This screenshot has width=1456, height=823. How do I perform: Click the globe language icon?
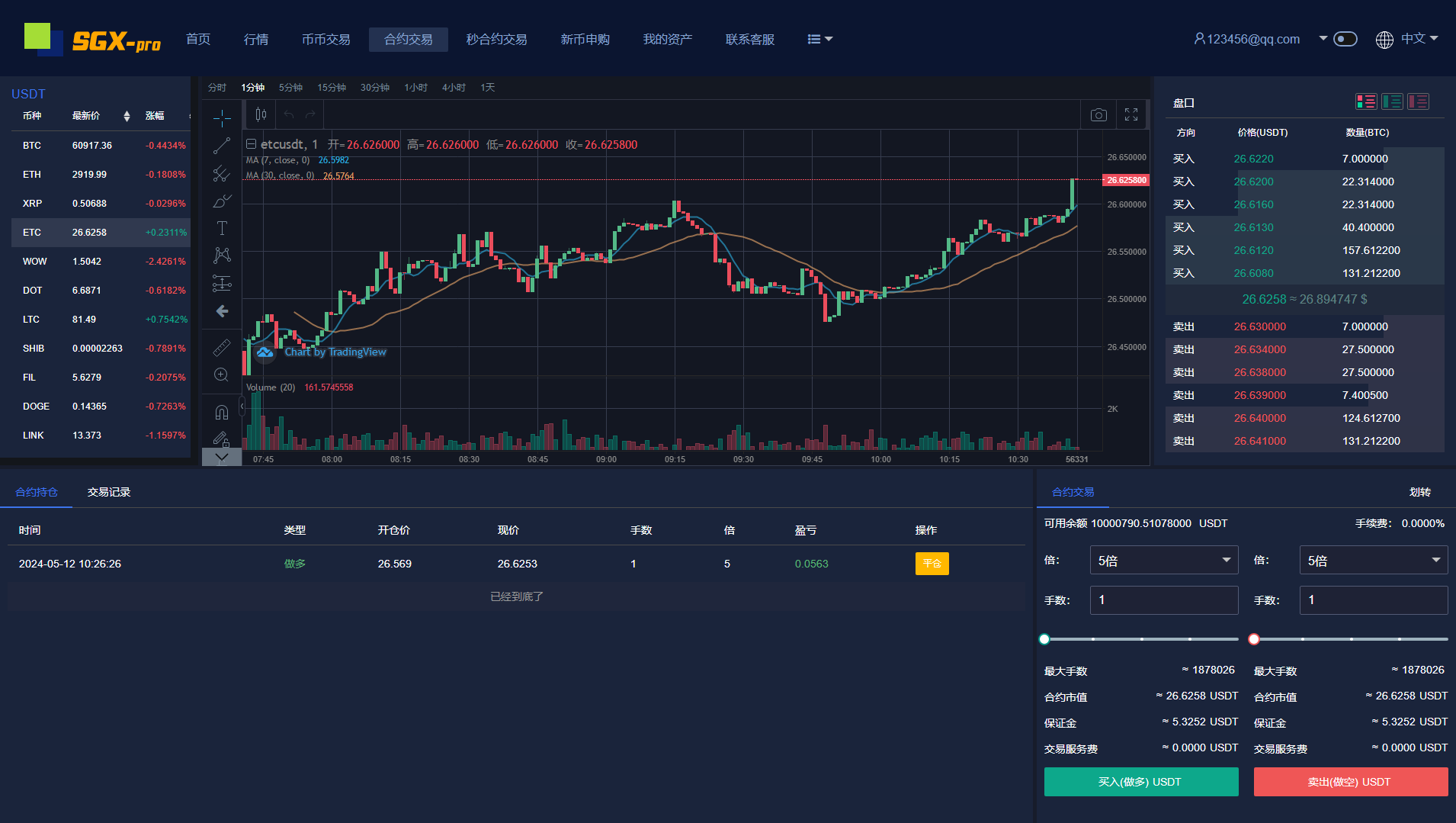coord(1384,40)
